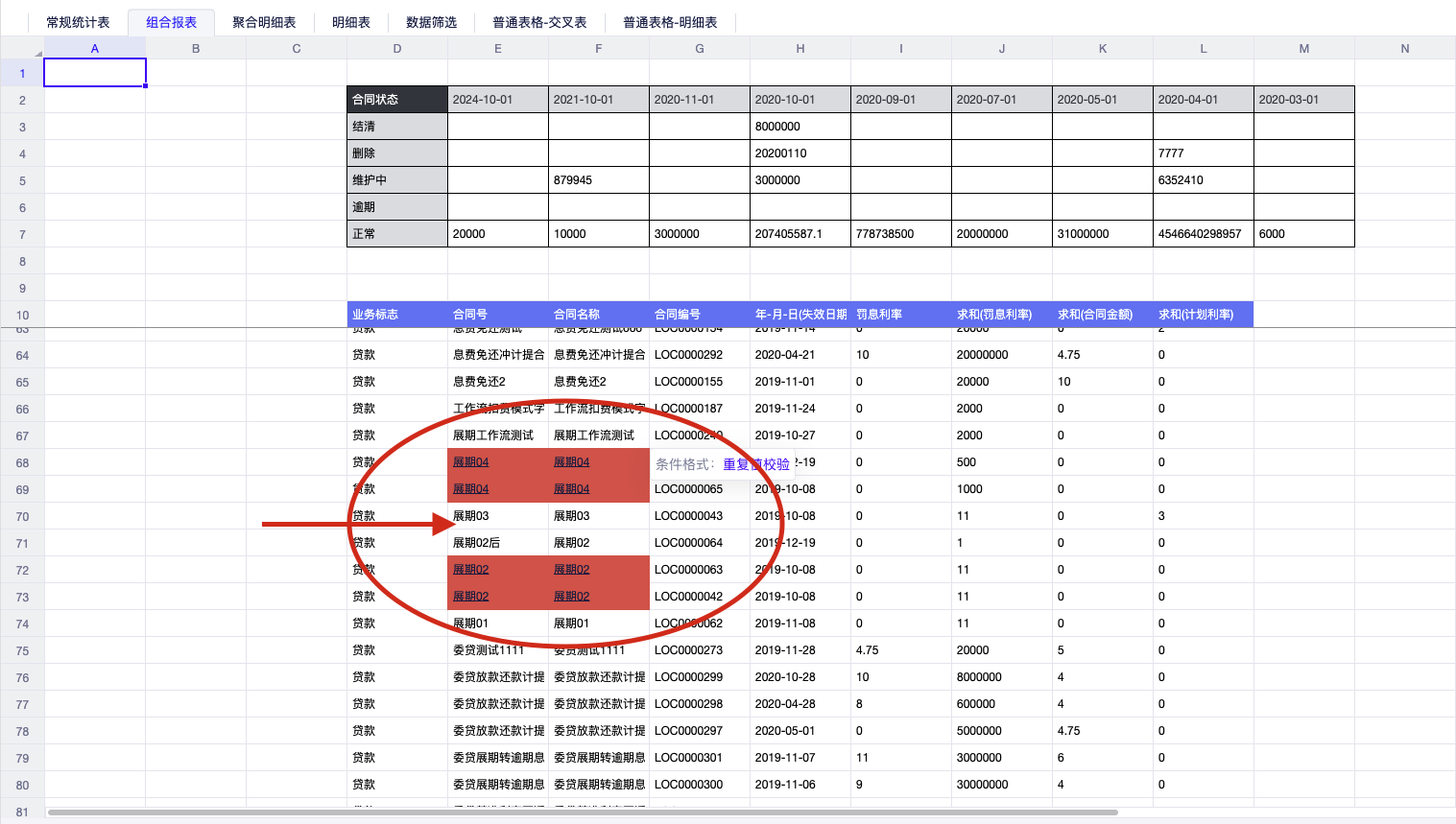Switch to the 普通表格-明细表 tab
This screenshot has height=824, width=1456.
(670, 22)
